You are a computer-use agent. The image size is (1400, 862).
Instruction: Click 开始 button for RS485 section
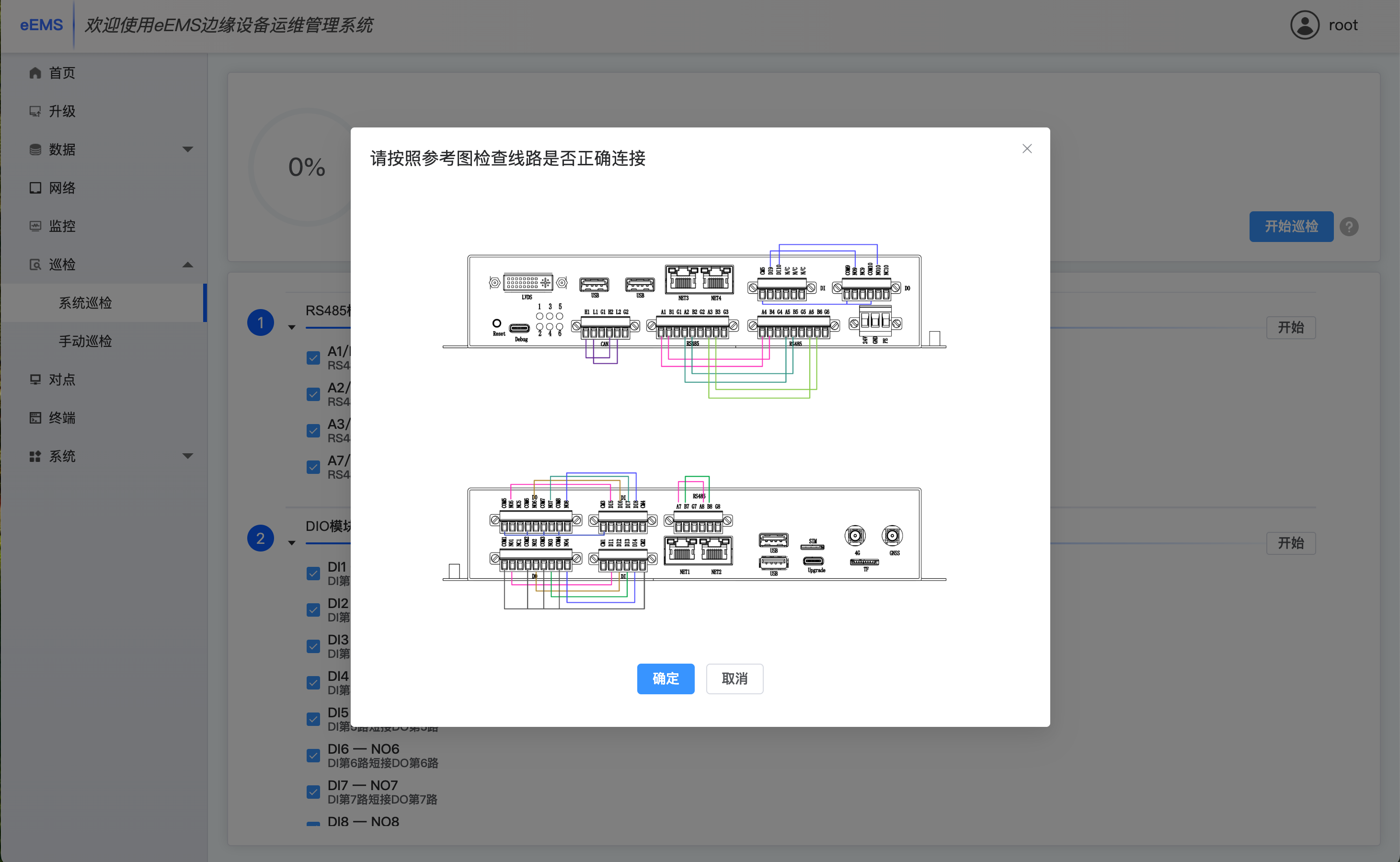[x=1291, y=327]
